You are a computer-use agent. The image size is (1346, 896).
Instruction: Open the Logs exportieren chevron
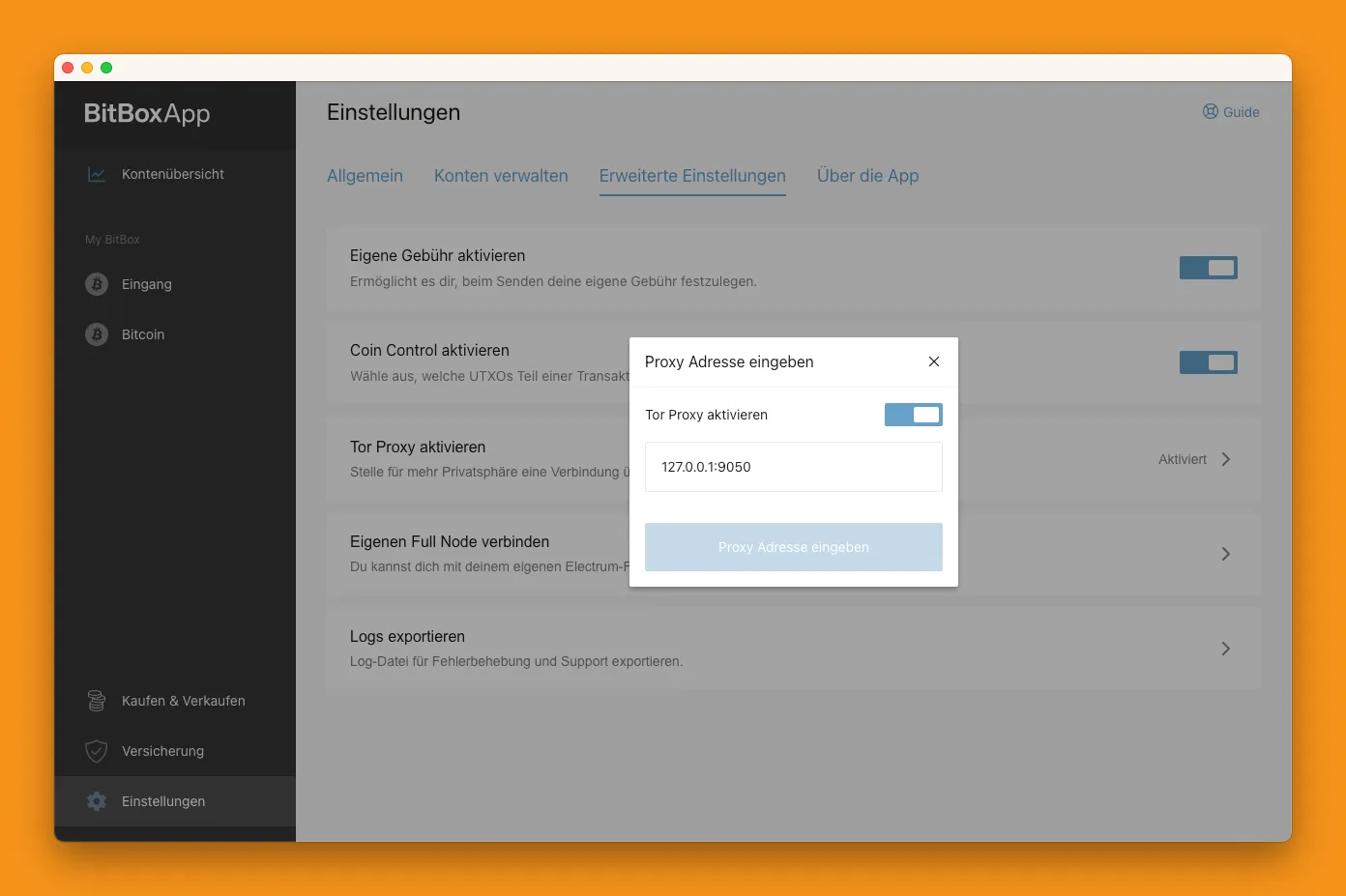(x=1225, y=649)
